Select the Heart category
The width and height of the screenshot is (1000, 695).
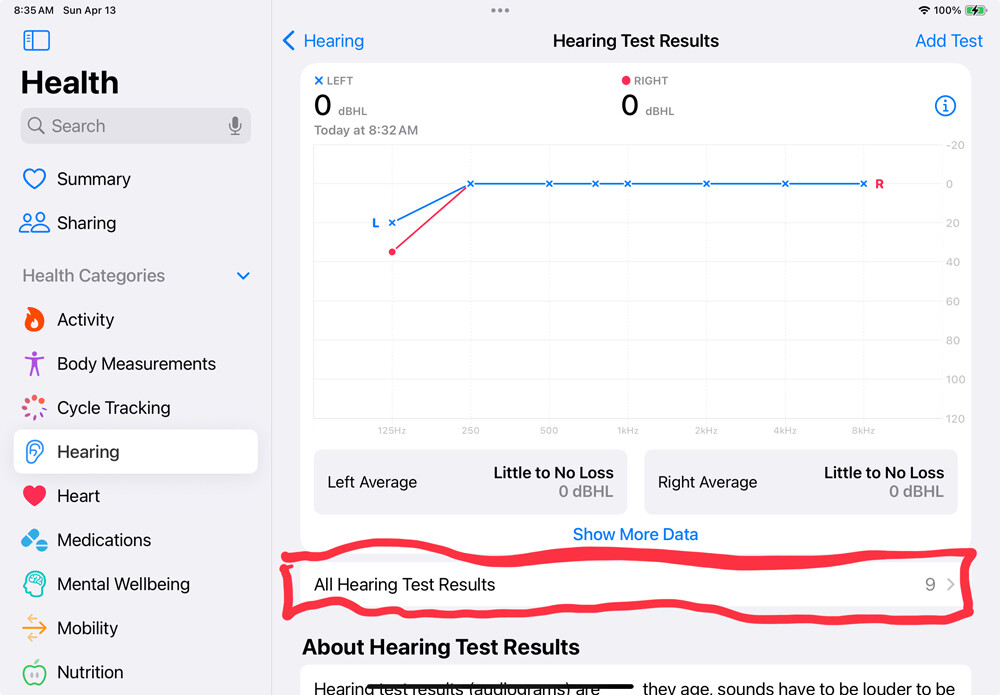135,495
